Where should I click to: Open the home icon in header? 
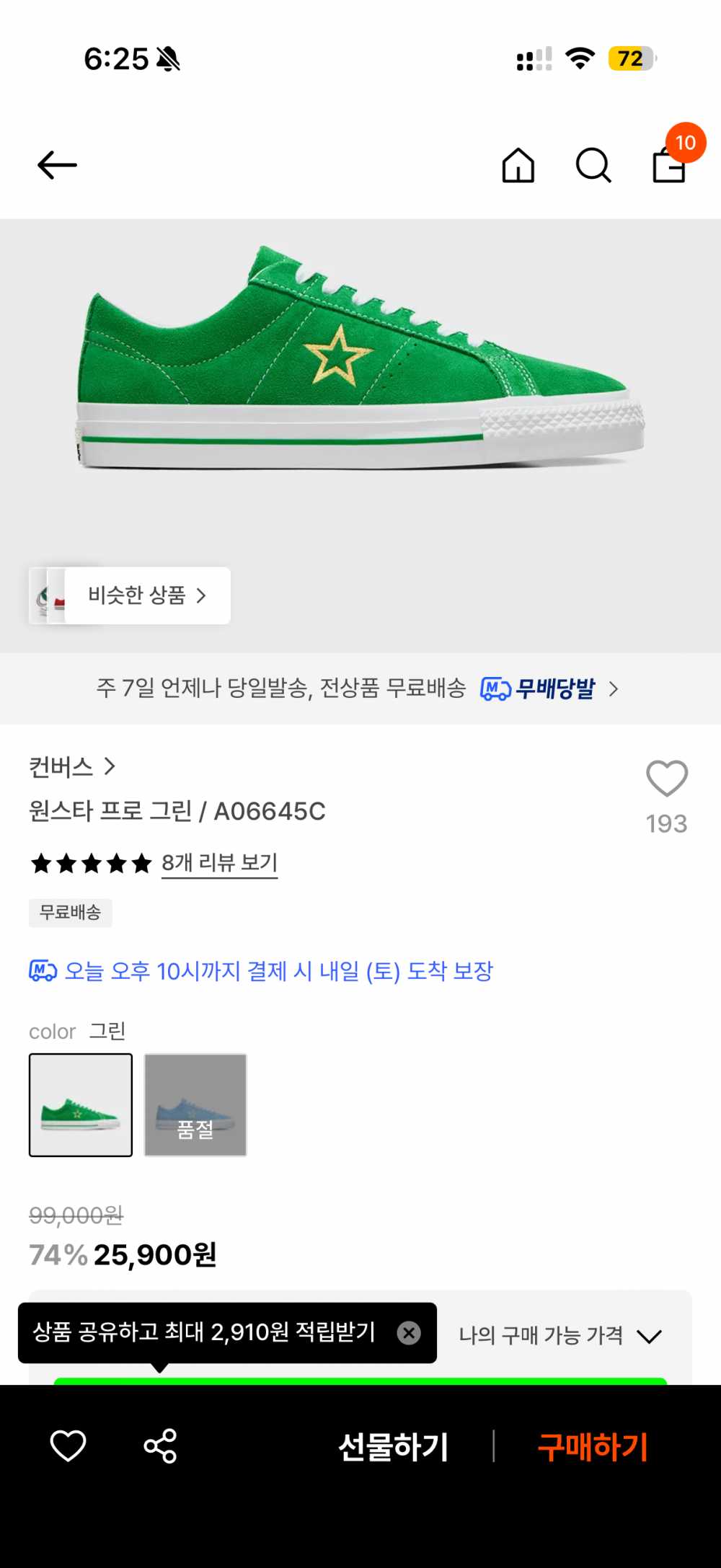[518, 165]
